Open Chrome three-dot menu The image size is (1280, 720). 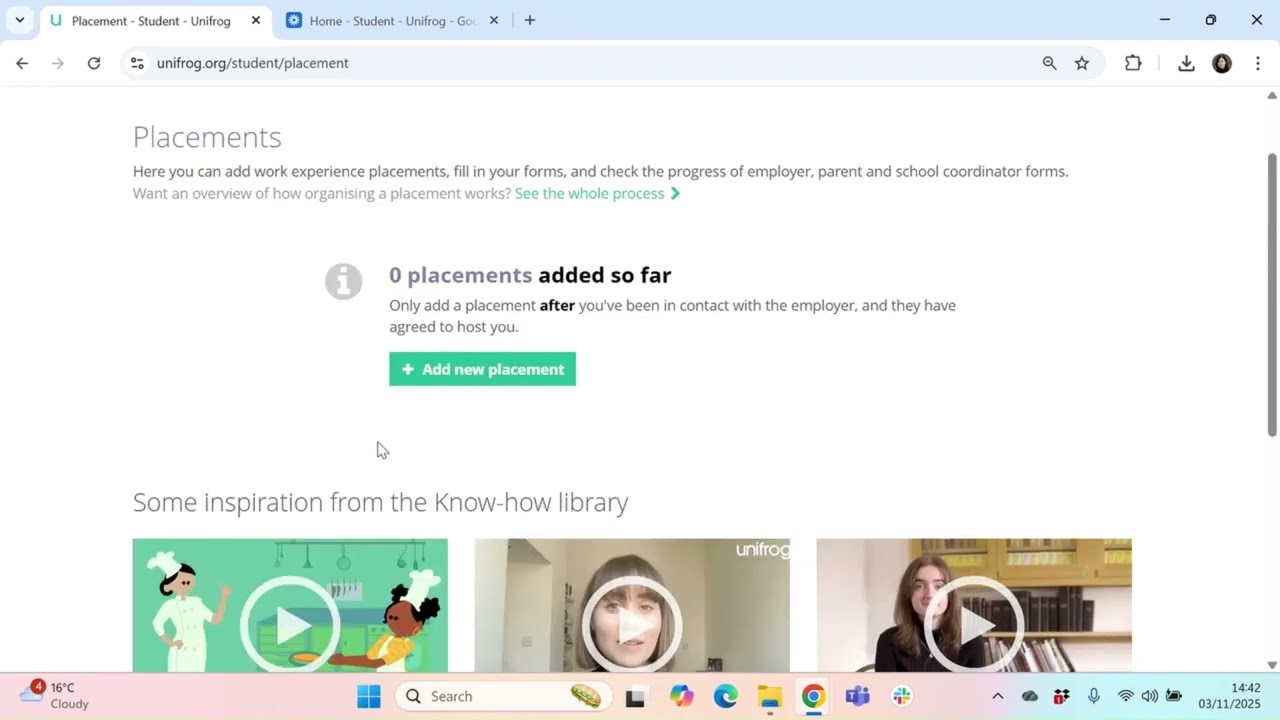pyautogui.click(x=1257, y=63)
